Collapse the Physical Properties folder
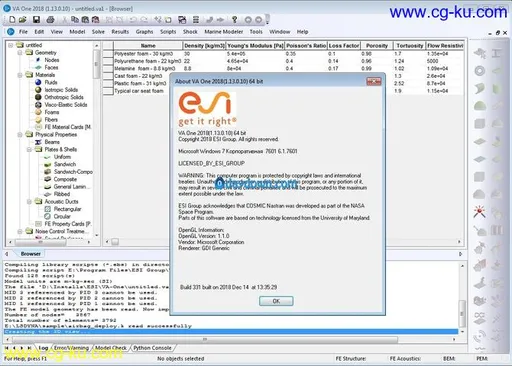The image size is (512, 366). coord(20,135)
